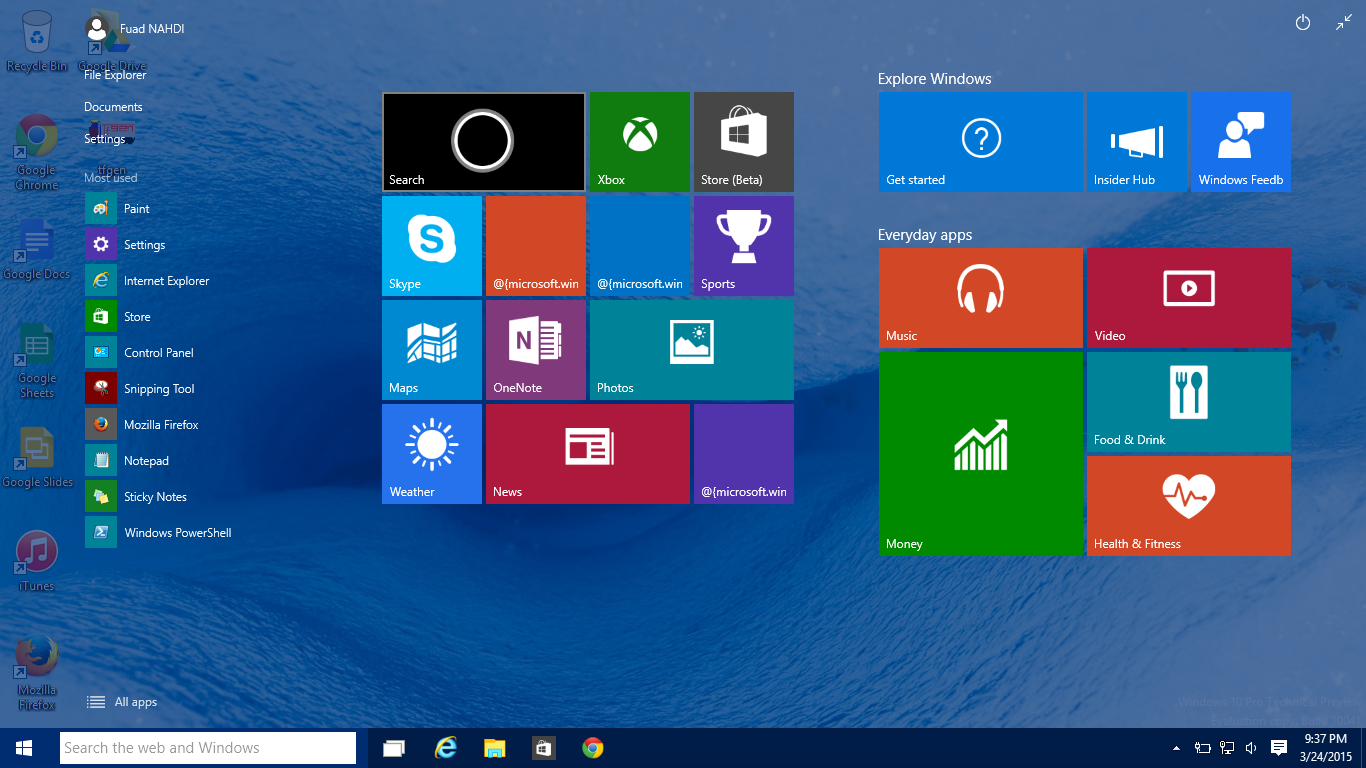Open the Xbox tile

pyautogui.click(x=639, y=141)
